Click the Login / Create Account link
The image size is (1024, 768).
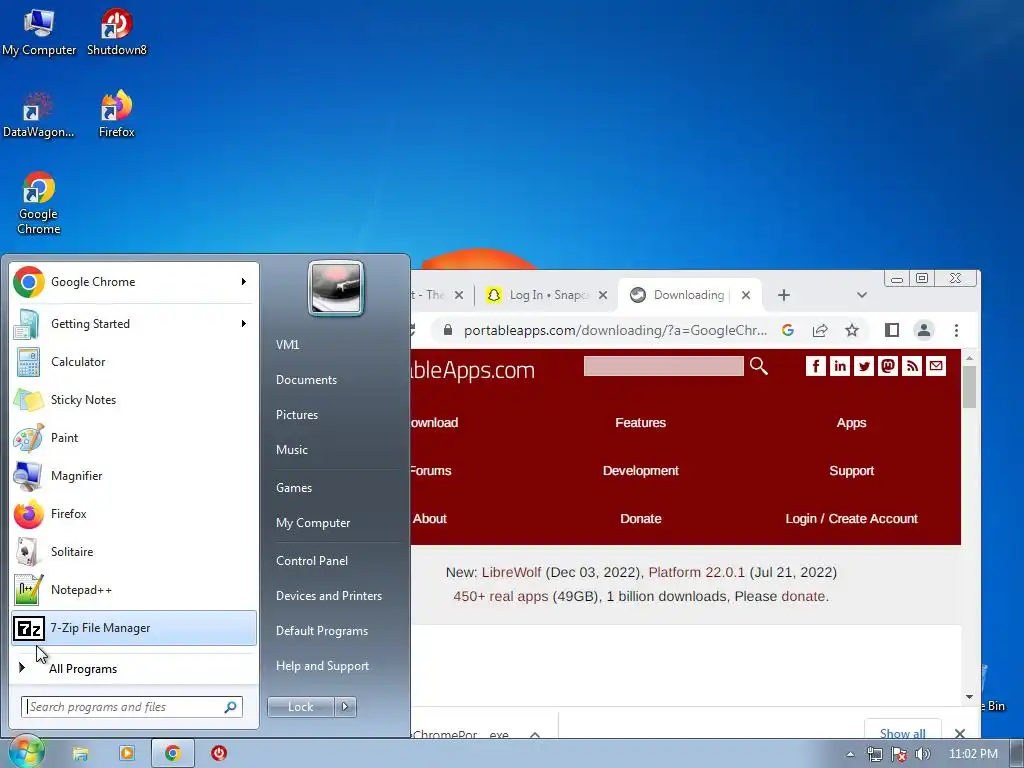(x=852, y=519)
